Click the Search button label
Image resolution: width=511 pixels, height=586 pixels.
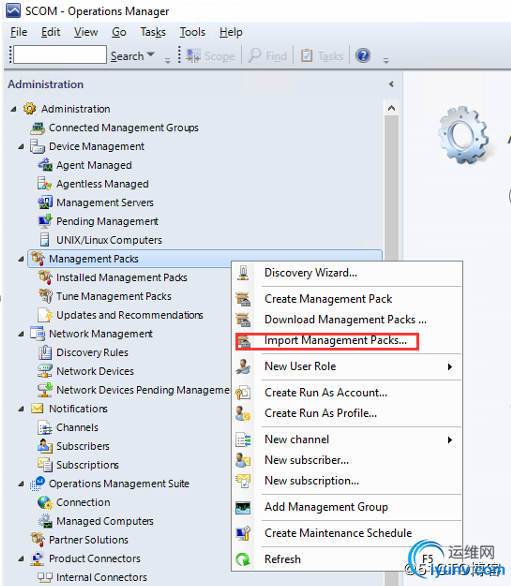click(x=127, y=56)
